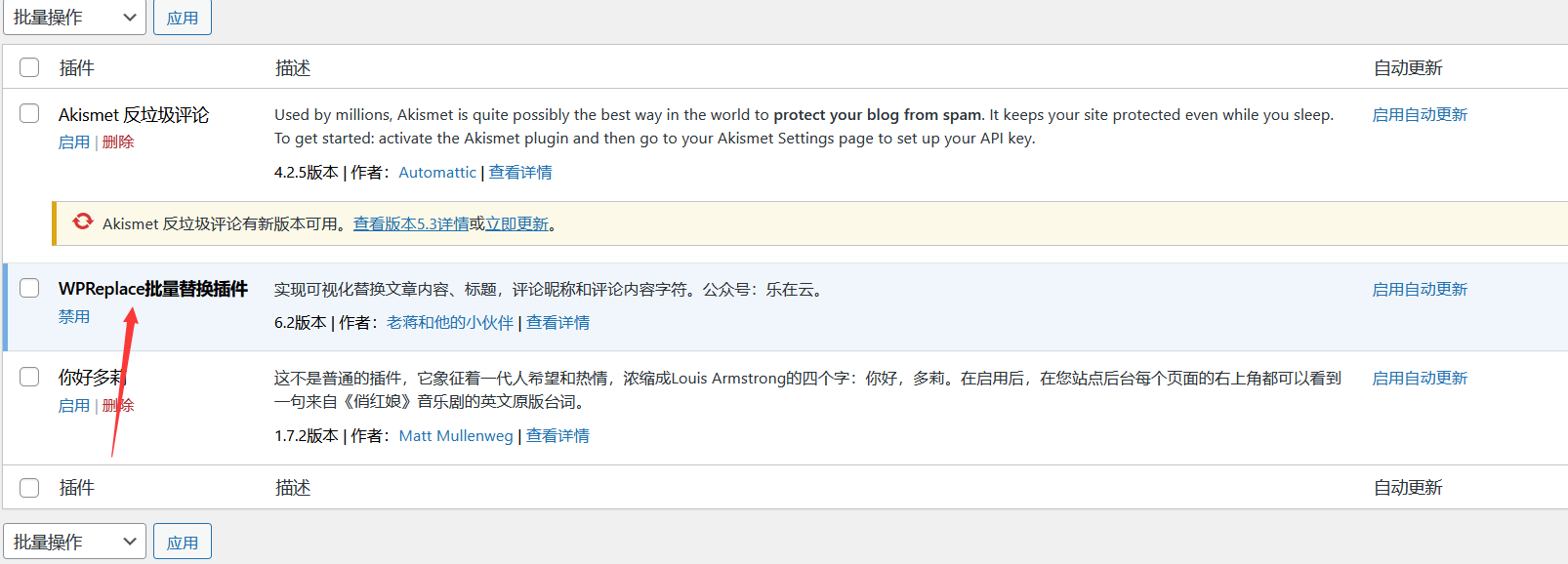This screenshot has height=564, width=1568.
Task: Open the Automattic author link
Action: click(437, 173)
